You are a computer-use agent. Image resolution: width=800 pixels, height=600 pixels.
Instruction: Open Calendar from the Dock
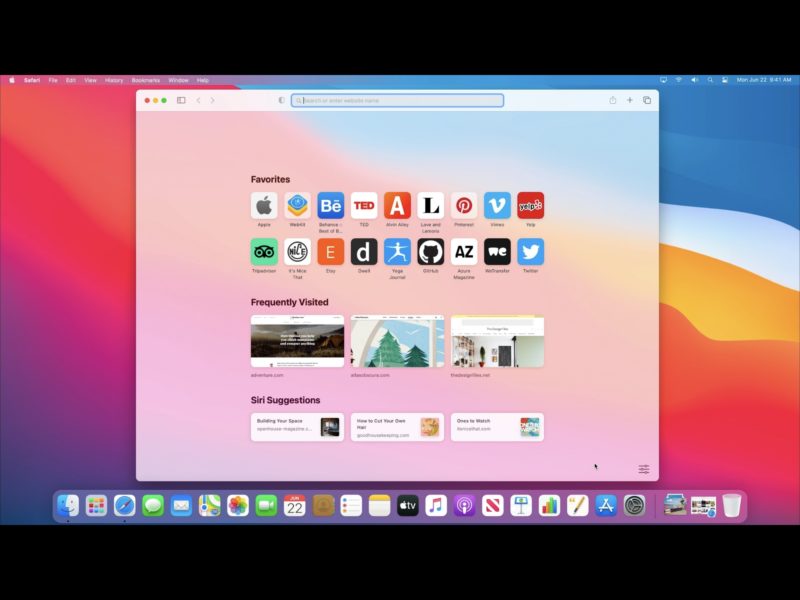tap(294, 506)
